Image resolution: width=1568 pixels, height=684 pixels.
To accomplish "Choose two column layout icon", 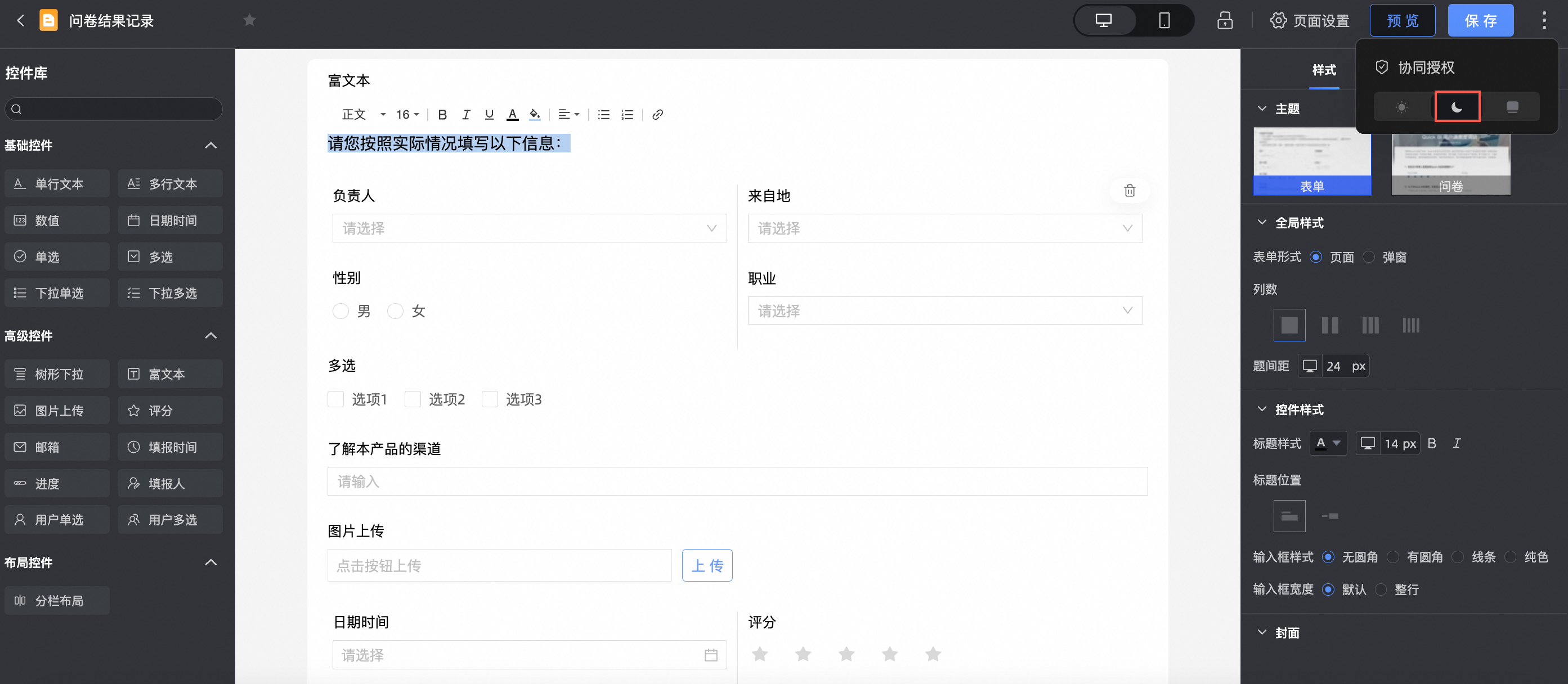I will click(1330, 325).
